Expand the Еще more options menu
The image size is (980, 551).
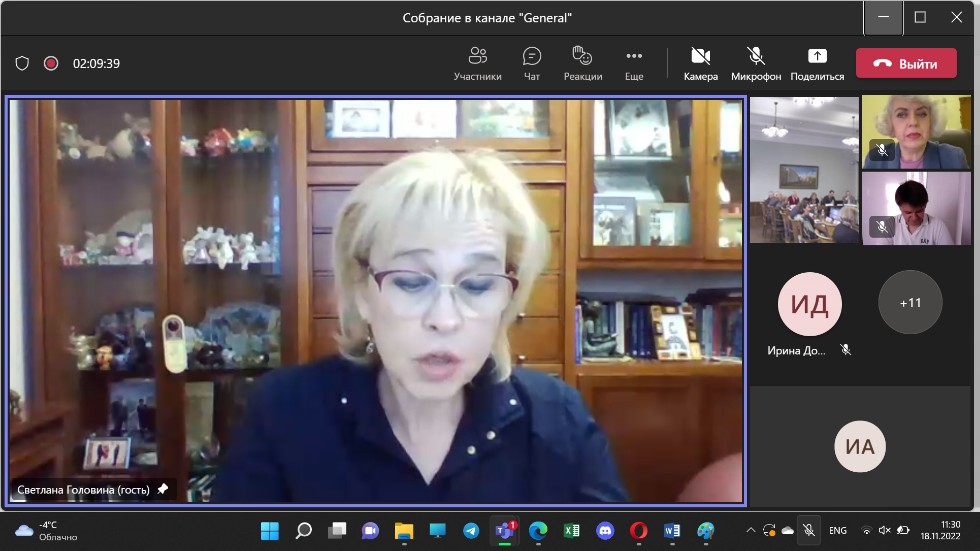(x=634, y=63)
